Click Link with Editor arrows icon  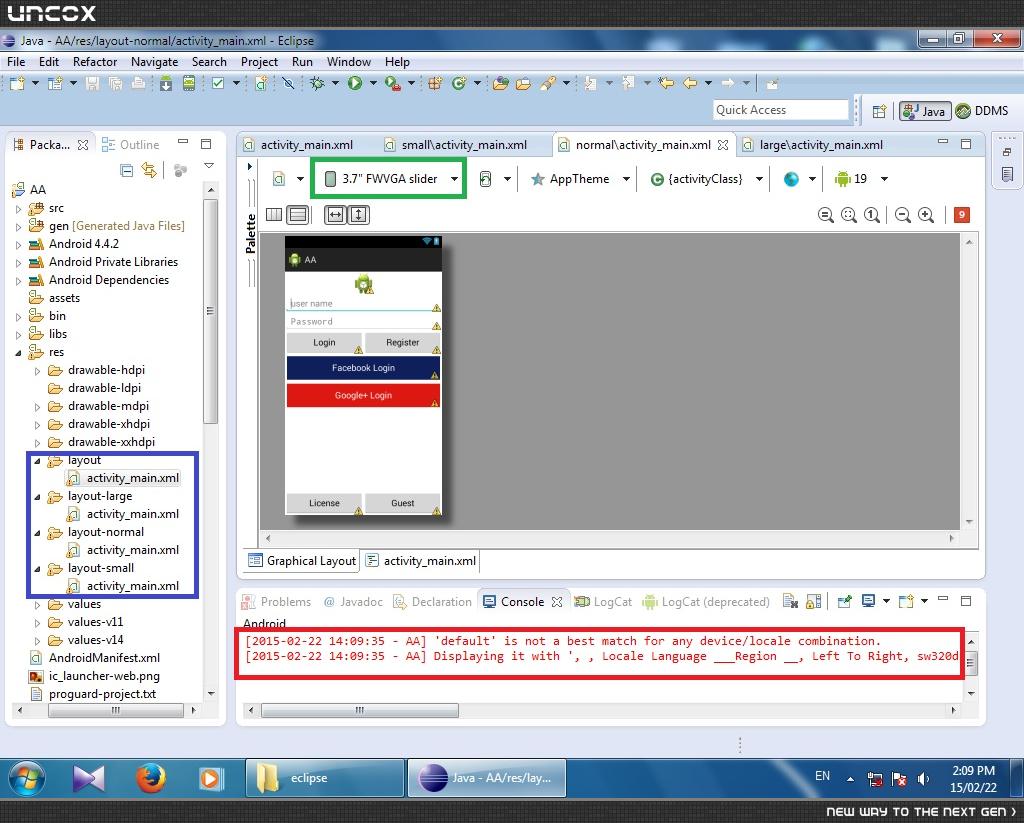click(150, 170)
